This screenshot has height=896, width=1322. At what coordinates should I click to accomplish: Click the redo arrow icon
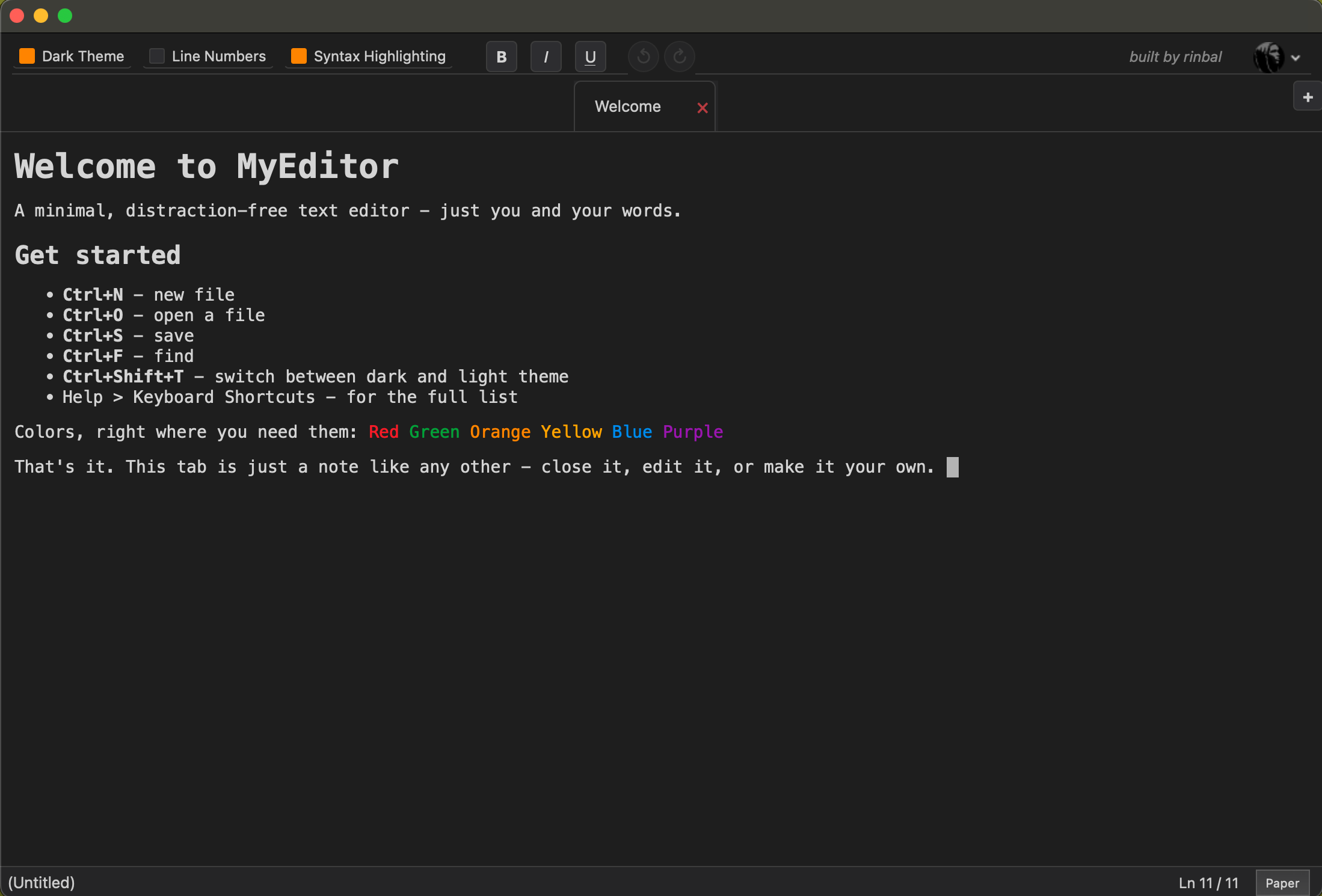(x=680, y=57)
